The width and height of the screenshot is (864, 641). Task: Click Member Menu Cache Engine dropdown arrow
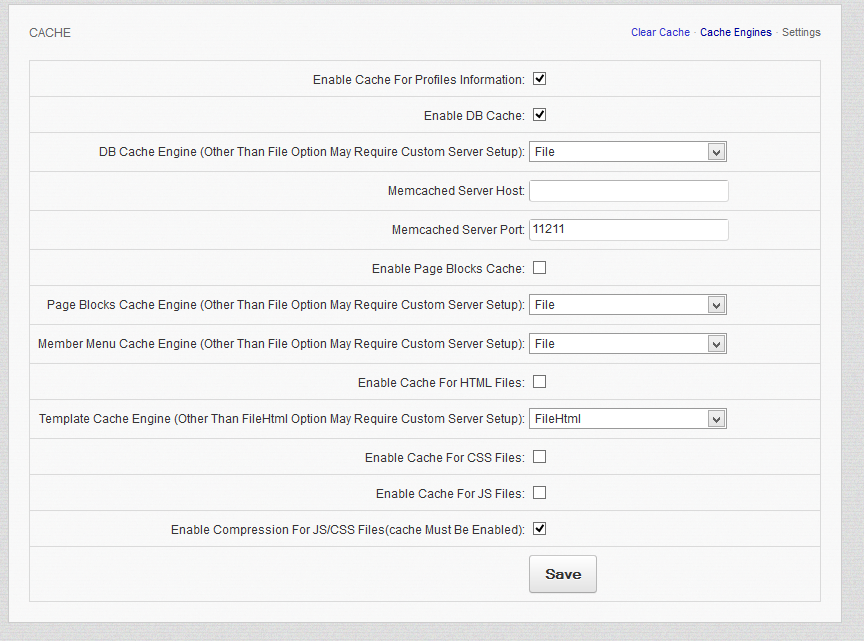[715, 344]
